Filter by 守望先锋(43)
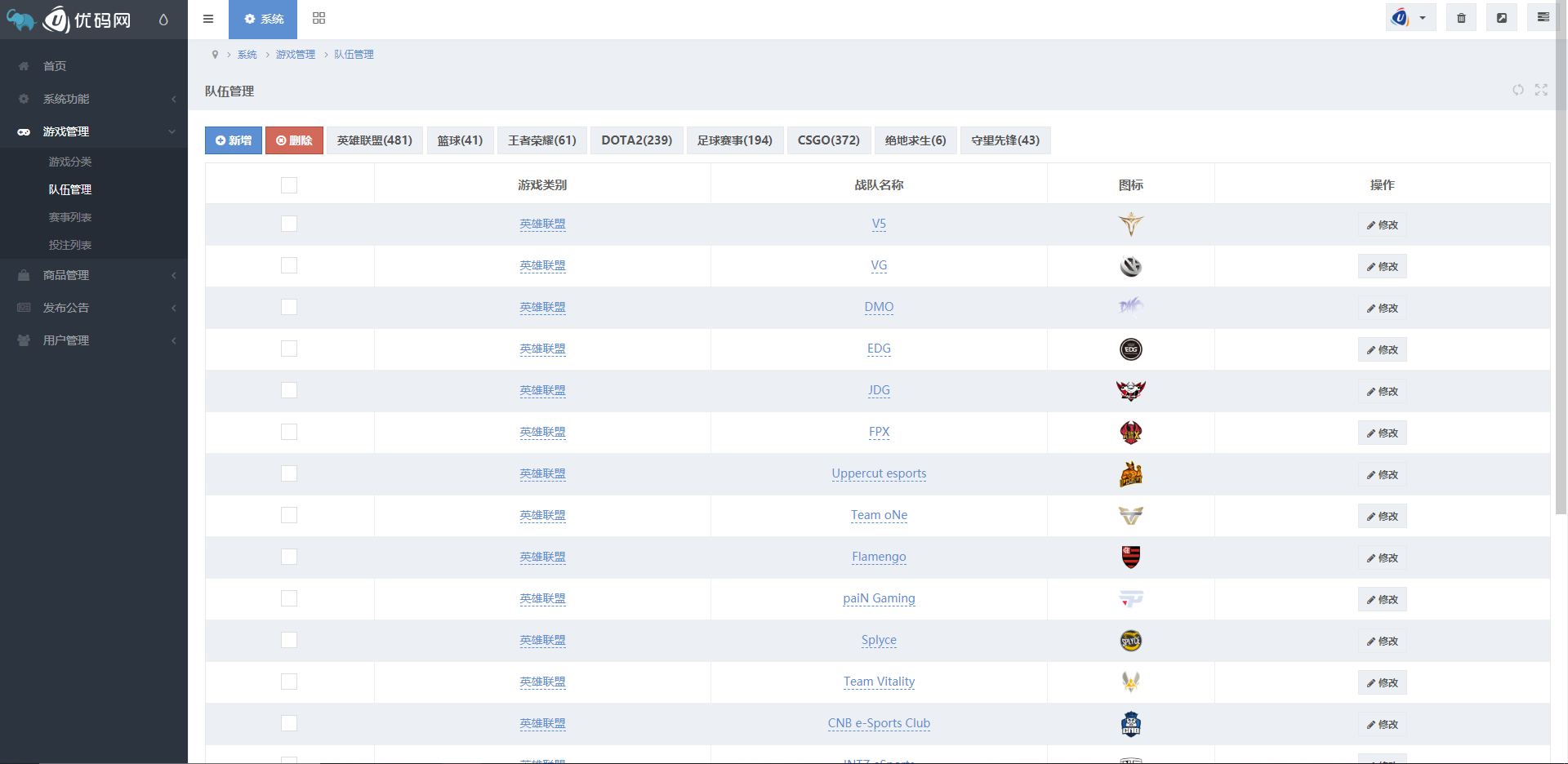Image resolution: width=1568 pixels, height=764 pixels. click(1005, 140)
